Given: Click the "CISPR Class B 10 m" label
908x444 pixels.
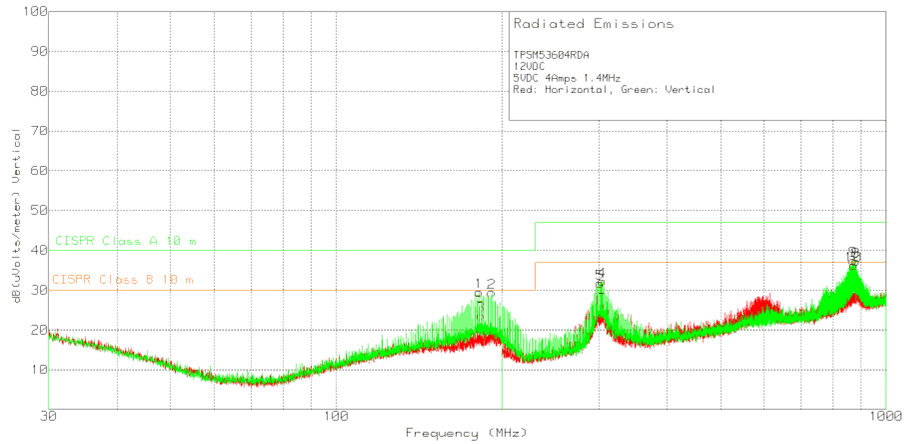Looking at the screenshot, I should click(x=123, y=280).
